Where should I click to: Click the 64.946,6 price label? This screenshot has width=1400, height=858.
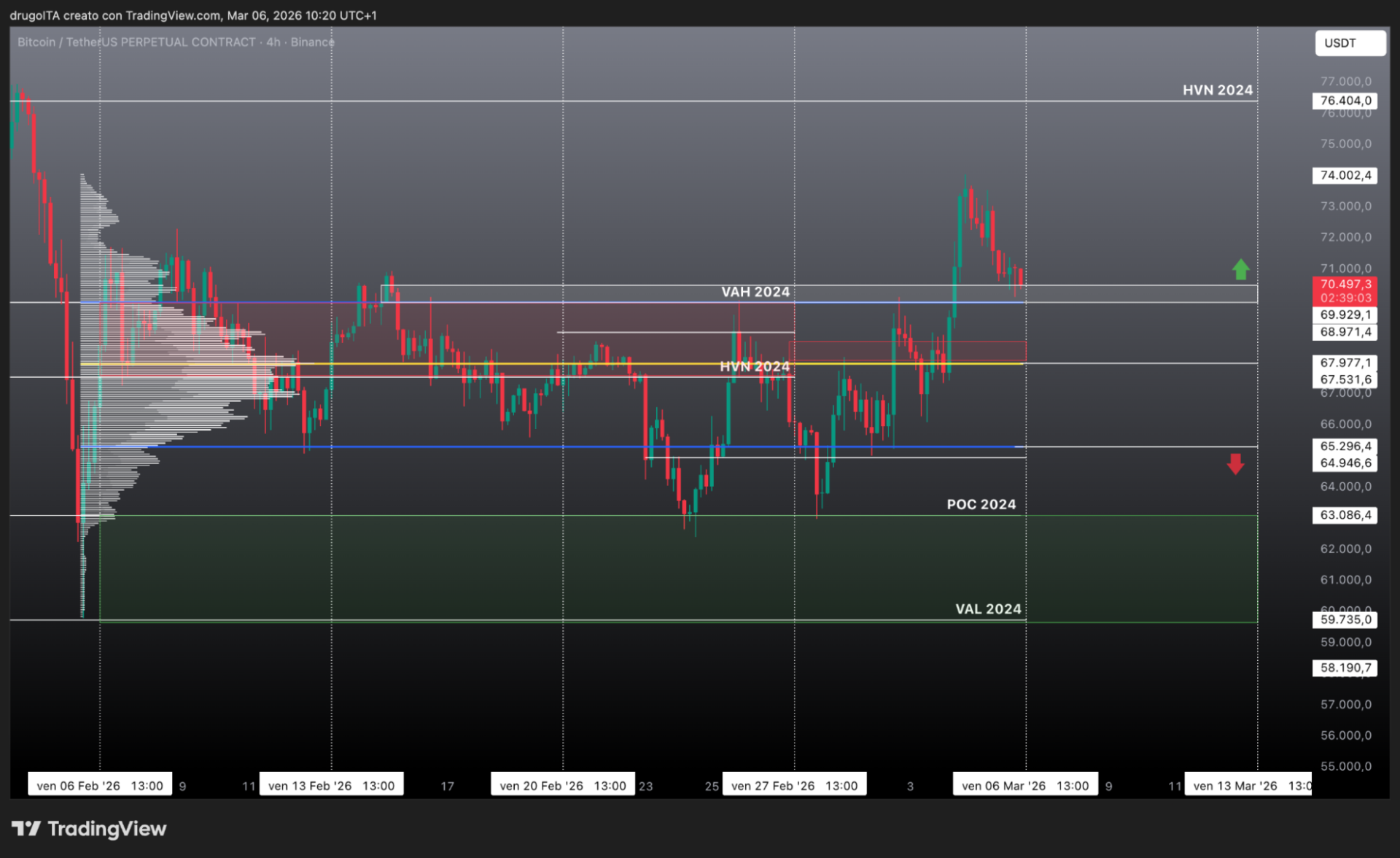[1345, 463]
